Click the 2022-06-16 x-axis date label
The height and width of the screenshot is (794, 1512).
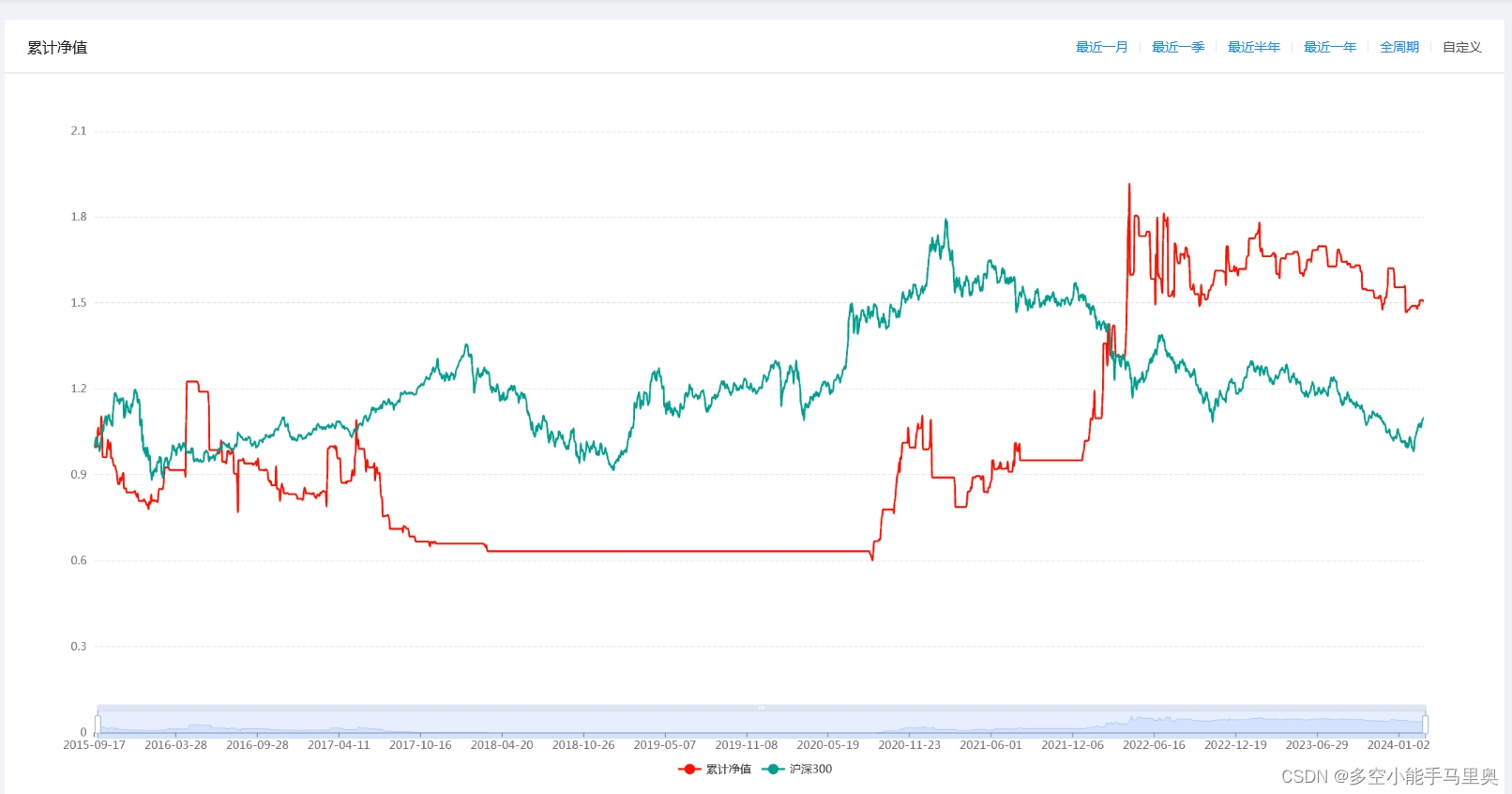click(1154, 744)
